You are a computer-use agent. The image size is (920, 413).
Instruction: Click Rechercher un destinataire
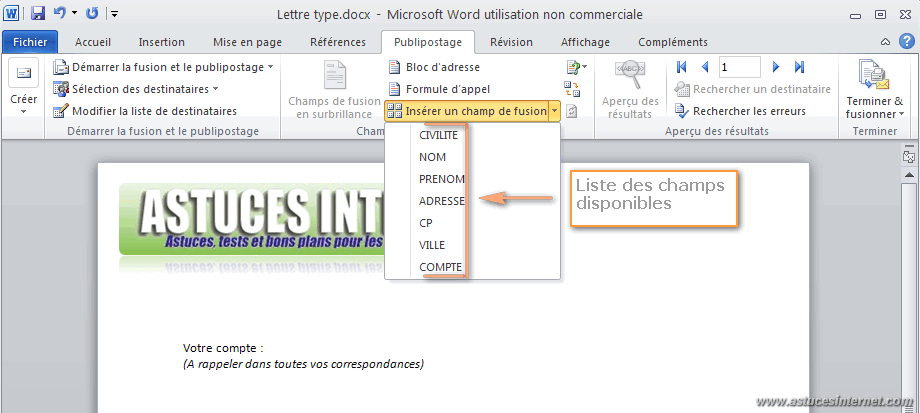753,89
